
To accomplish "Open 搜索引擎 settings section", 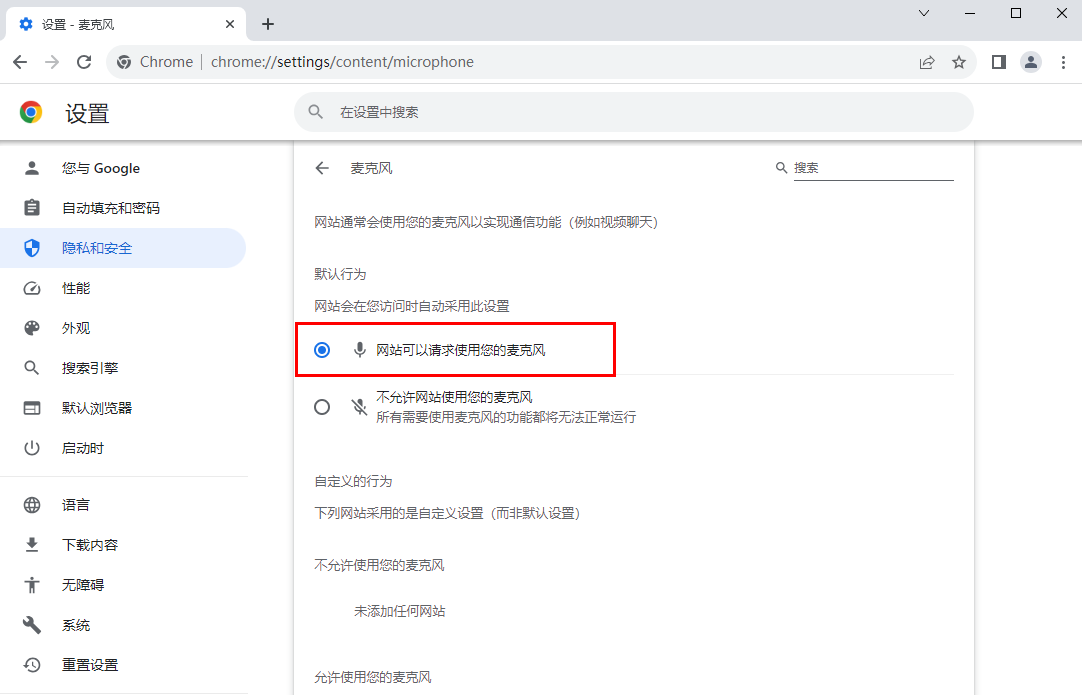I will pos(123,368).
